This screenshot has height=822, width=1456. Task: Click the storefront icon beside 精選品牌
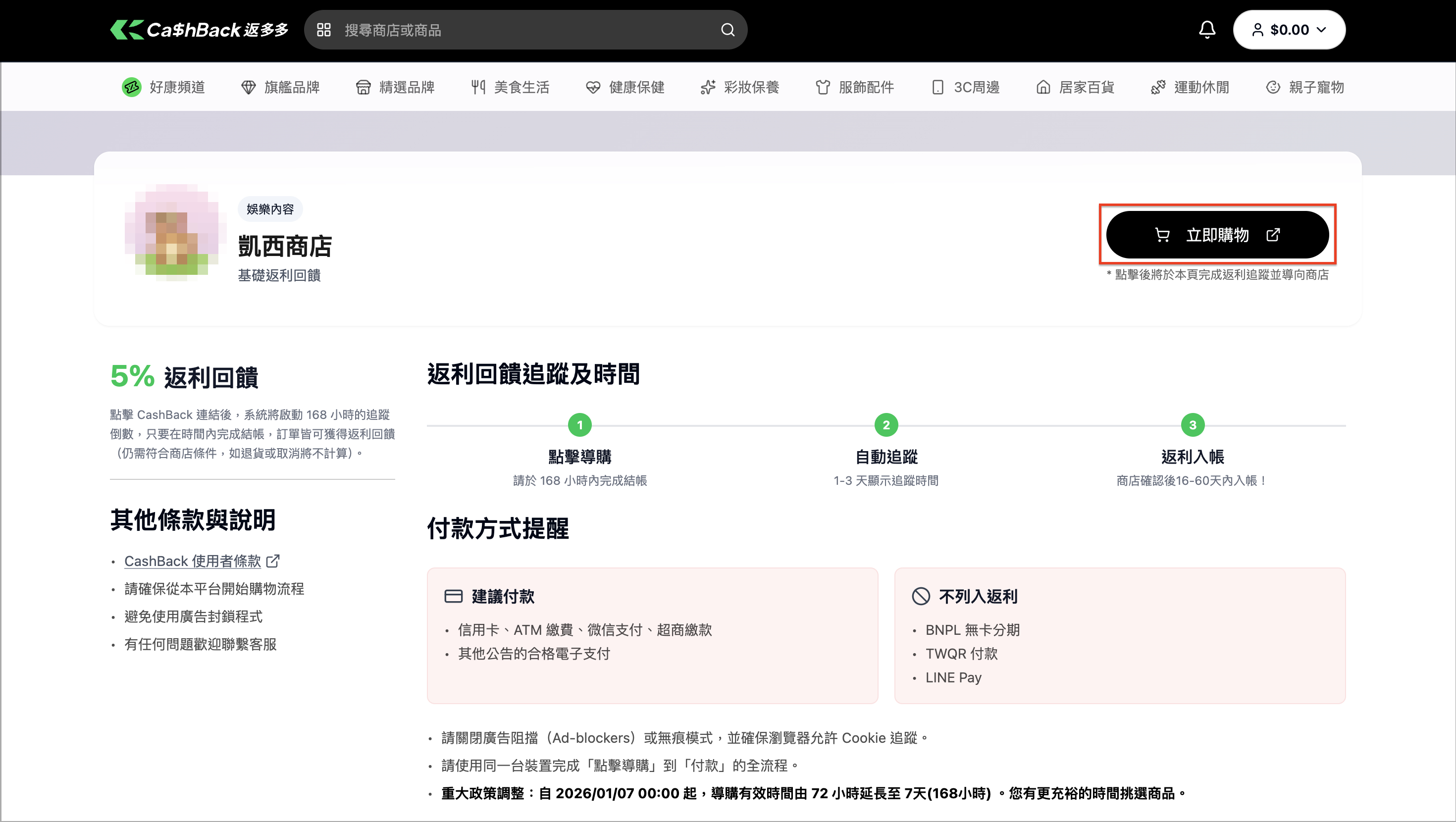364,87
